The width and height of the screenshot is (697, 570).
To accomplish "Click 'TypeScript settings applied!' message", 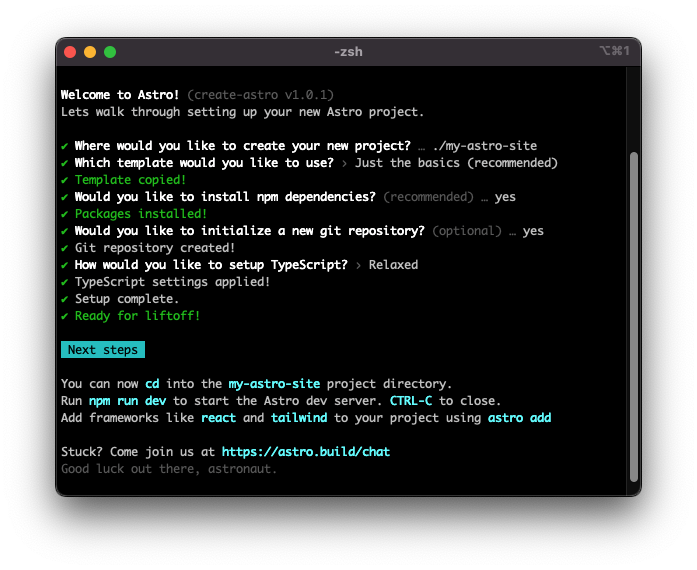I will (172, 282).
